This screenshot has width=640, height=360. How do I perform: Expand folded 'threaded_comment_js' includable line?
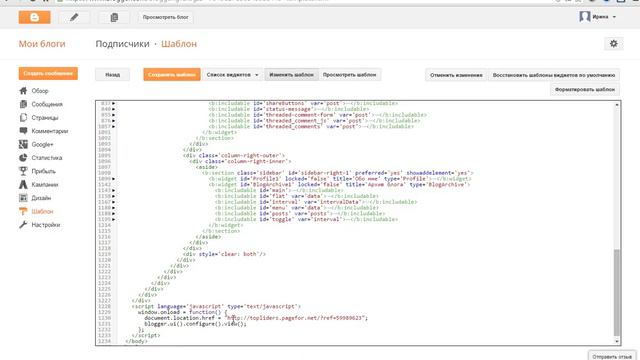113,120
